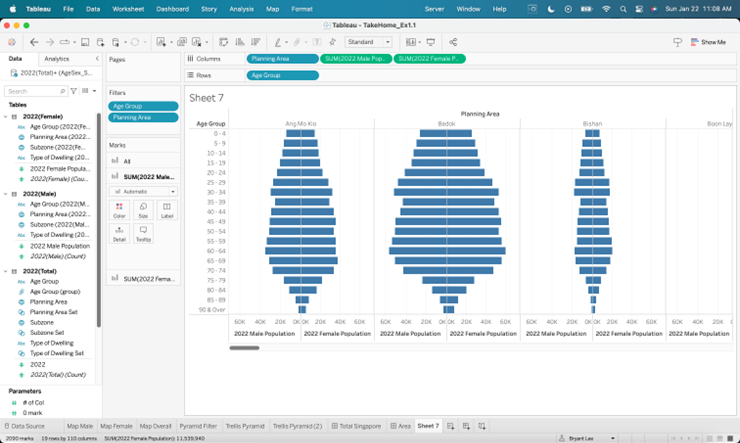This screenshot has height=443, width=740.
Task: Open the Automatic mark type dropdown
Action: [x=143, y=191]
